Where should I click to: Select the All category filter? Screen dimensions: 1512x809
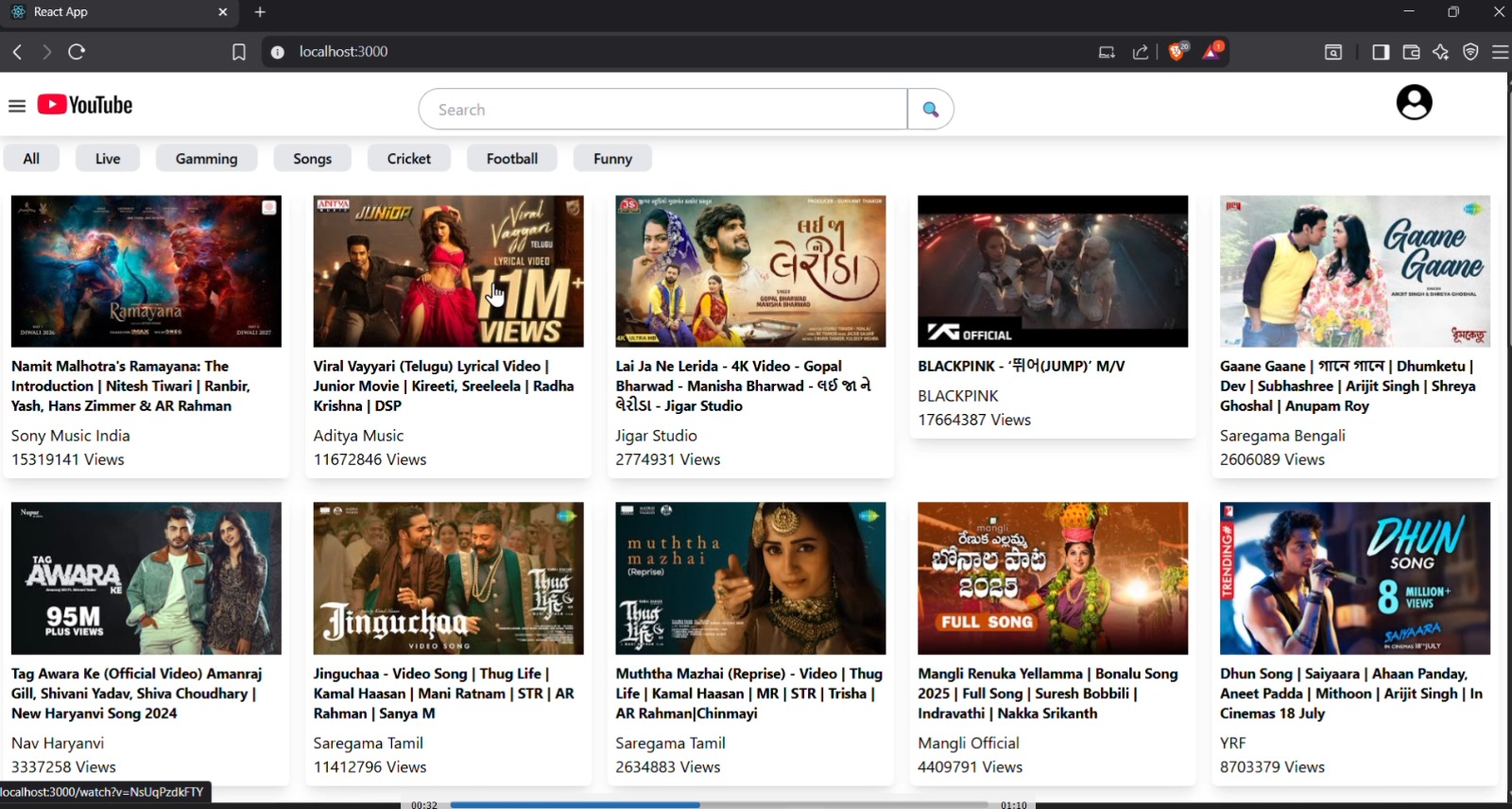pyautogui.click(x=31, y=159)
